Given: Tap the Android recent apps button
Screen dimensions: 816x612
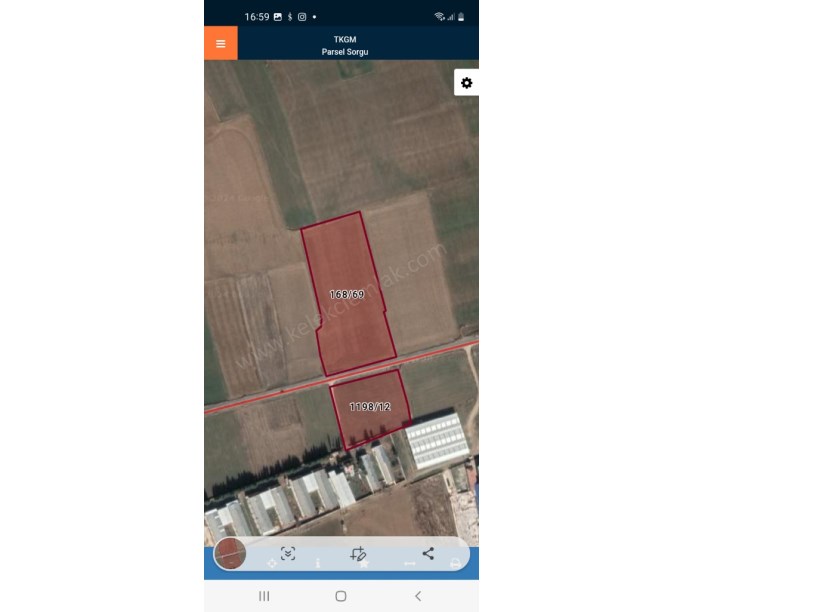Looking at the screenshot, I should [264, 596].
